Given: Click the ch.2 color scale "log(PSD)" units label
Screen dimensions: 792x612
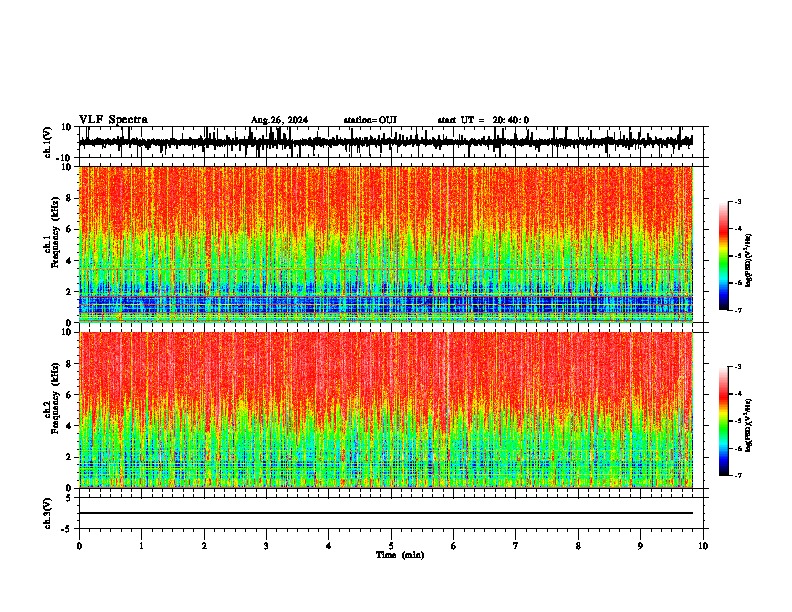Looking at the screenshot, I should pyautogui.click(x=748, y=425).
